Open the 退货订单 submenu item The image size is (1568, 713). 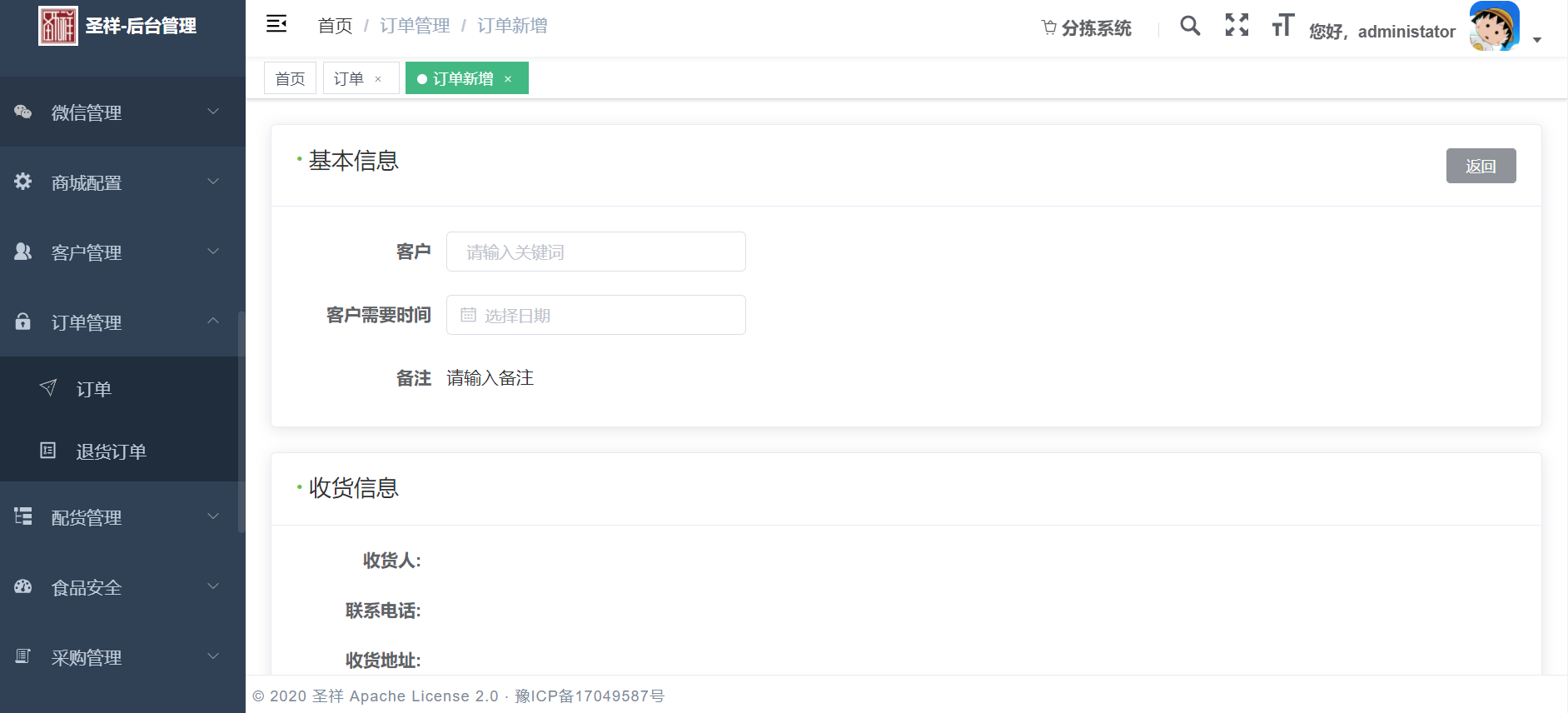click(x=122, y=451)
